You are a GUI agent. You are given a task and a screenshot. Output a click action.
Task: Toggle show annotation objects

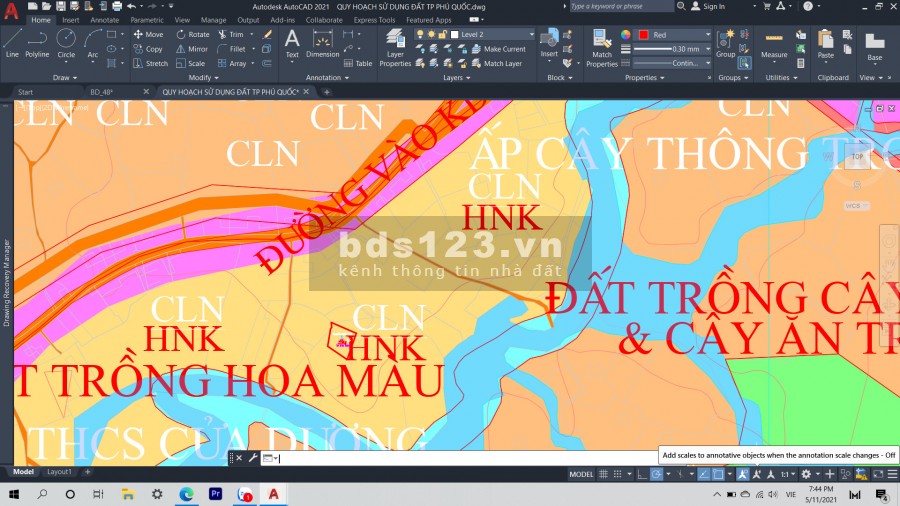pos(743,474)
